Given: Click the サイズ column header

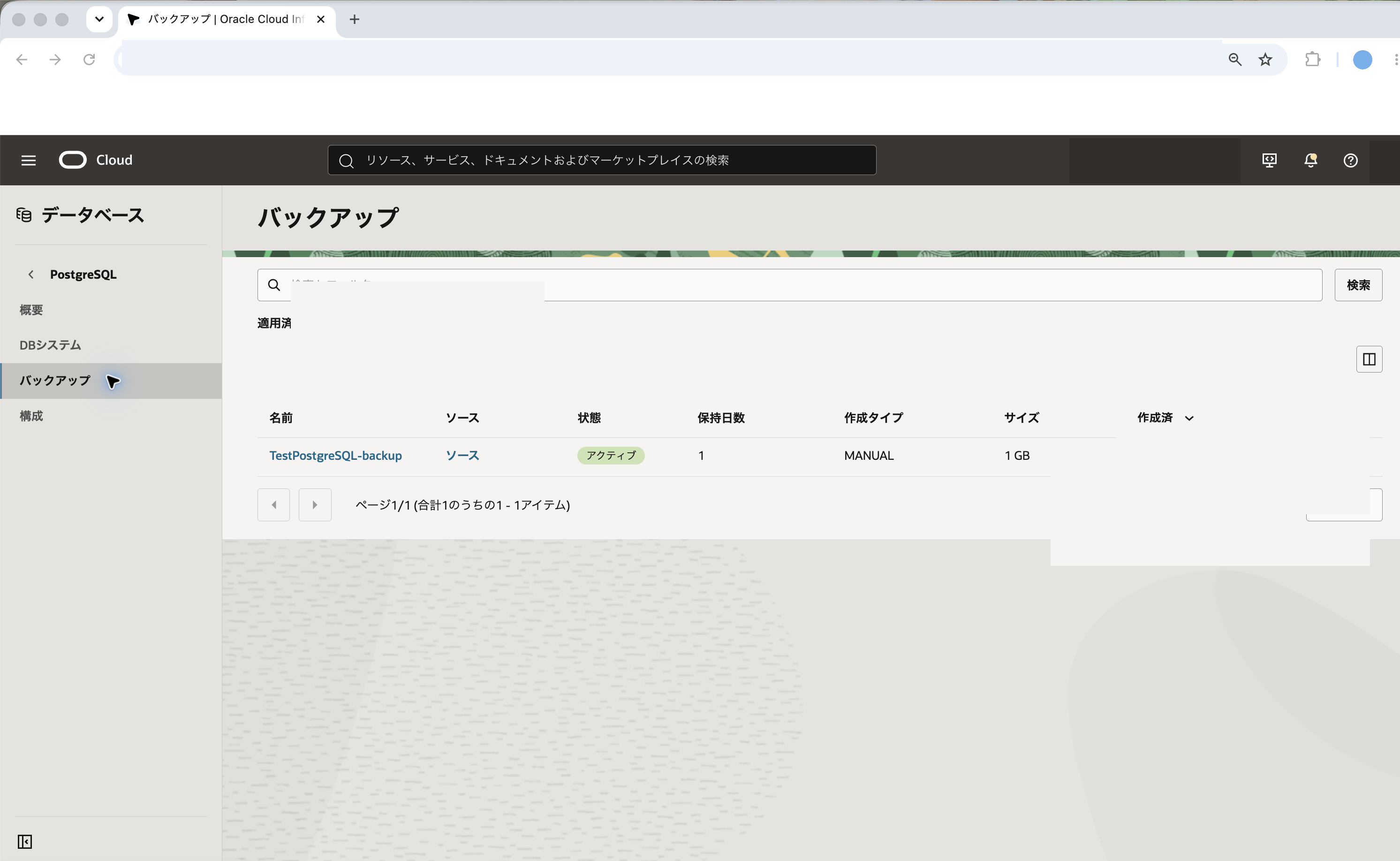Looking at the screenshot, I should pyautogui.click(x=1022, y=418).
